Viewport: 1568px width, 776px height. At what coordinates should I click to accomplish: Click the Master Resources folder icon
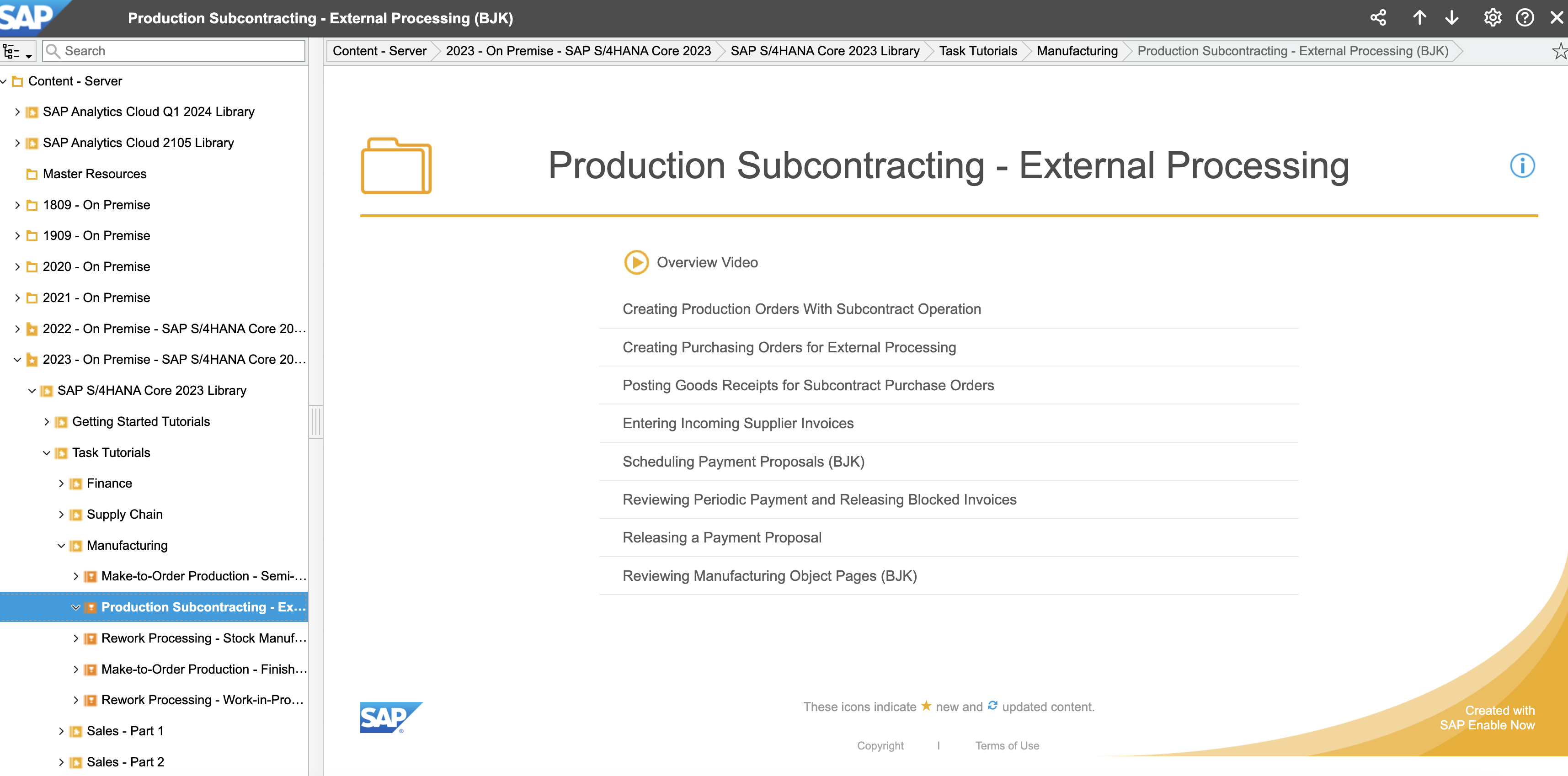[32, 175]
